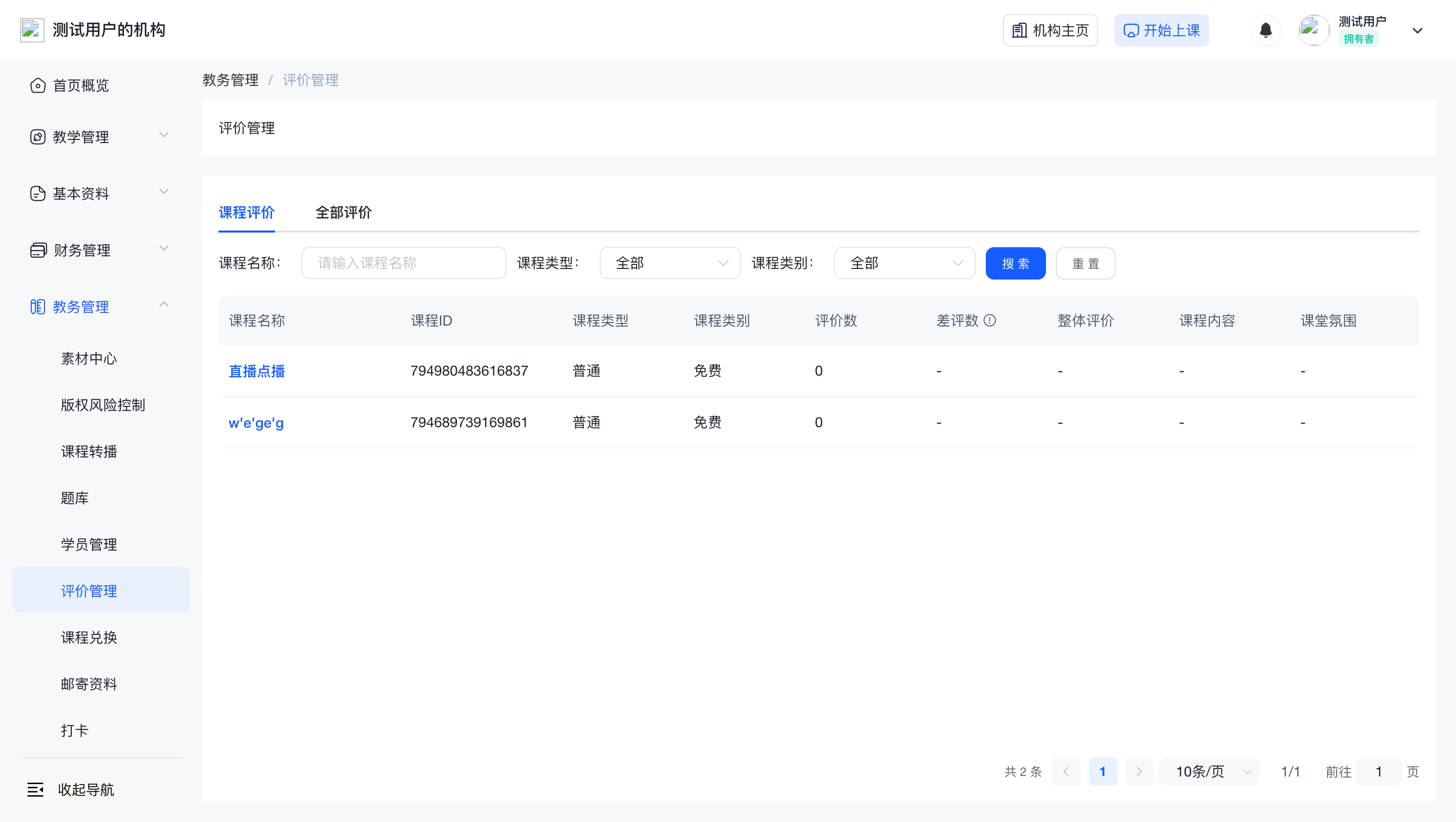Click the blue 搜索 button
Viewport: 1456px width, 822px height.
[1015, 263]
